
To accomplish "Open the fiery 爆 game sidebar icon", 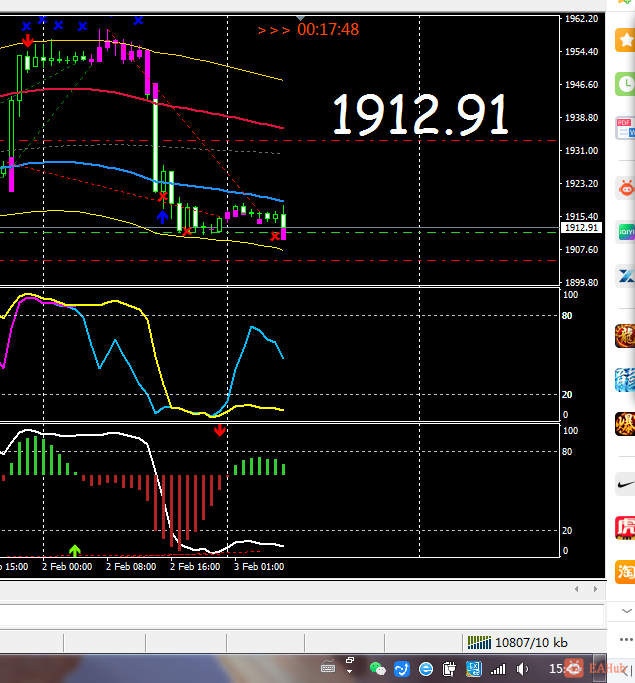I will [625, 424].
